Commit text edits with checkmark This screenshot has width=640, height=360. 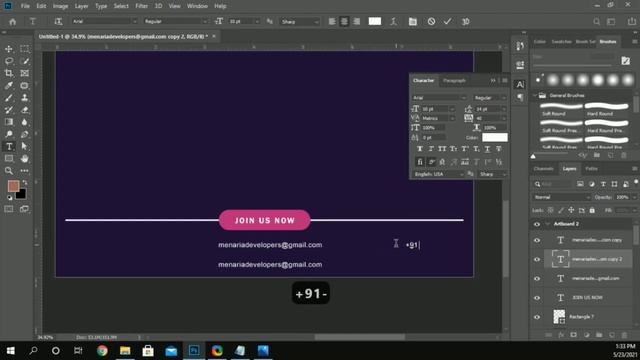pos(447,22)
